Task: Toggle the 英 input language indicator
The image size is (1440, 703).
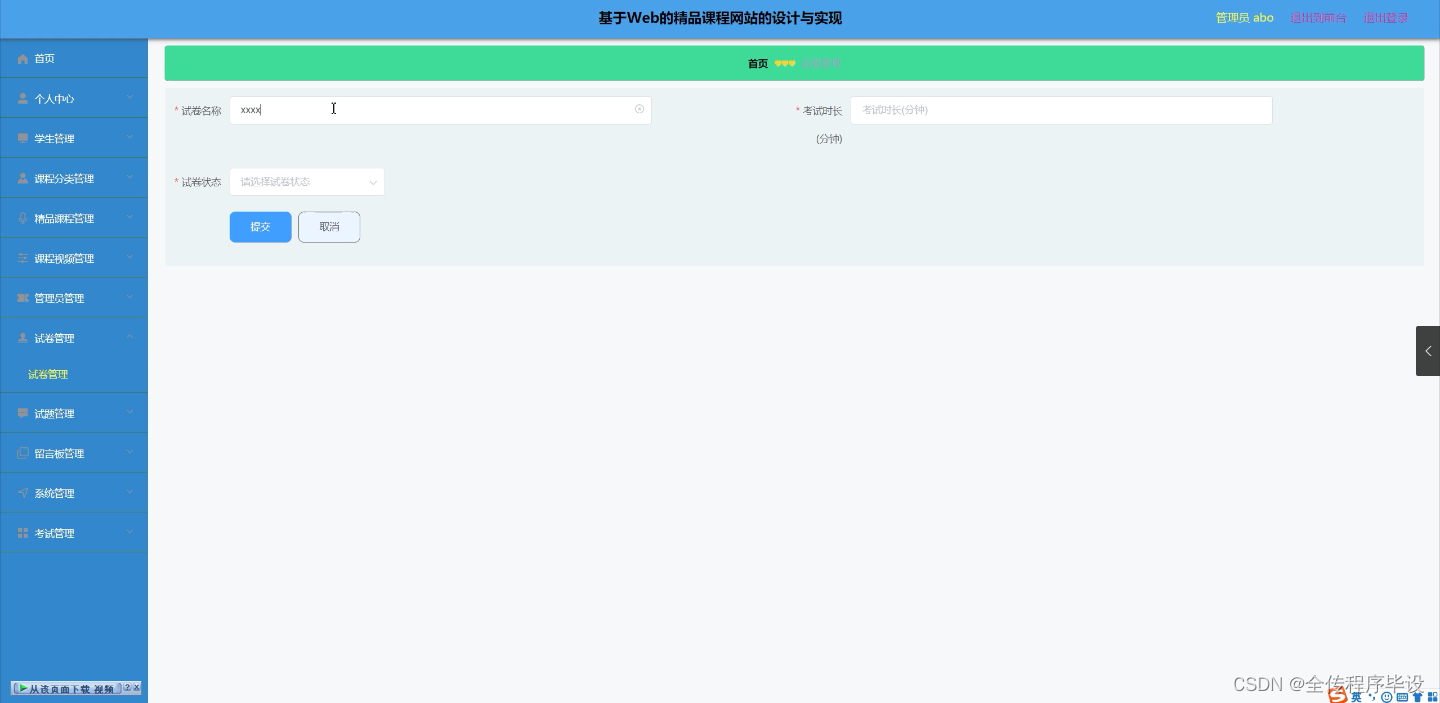Action: (1357, 697)
